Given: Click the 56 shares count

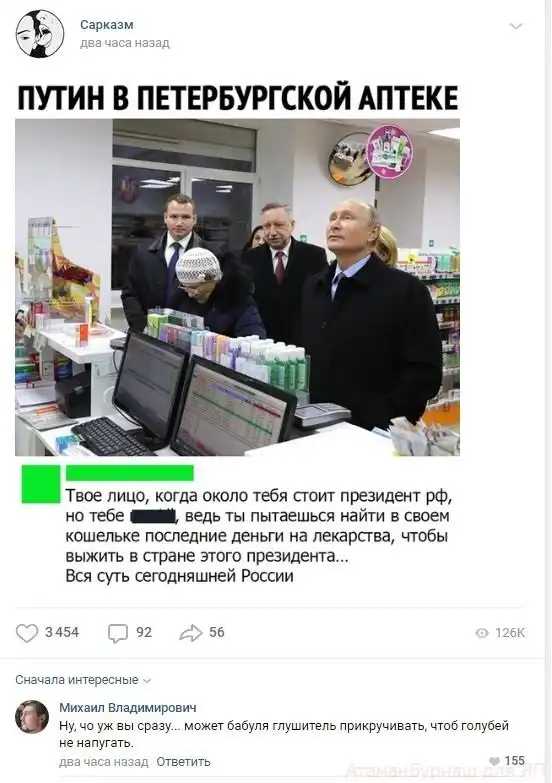Looking at the screenshot, I should (x=217, y=632).
